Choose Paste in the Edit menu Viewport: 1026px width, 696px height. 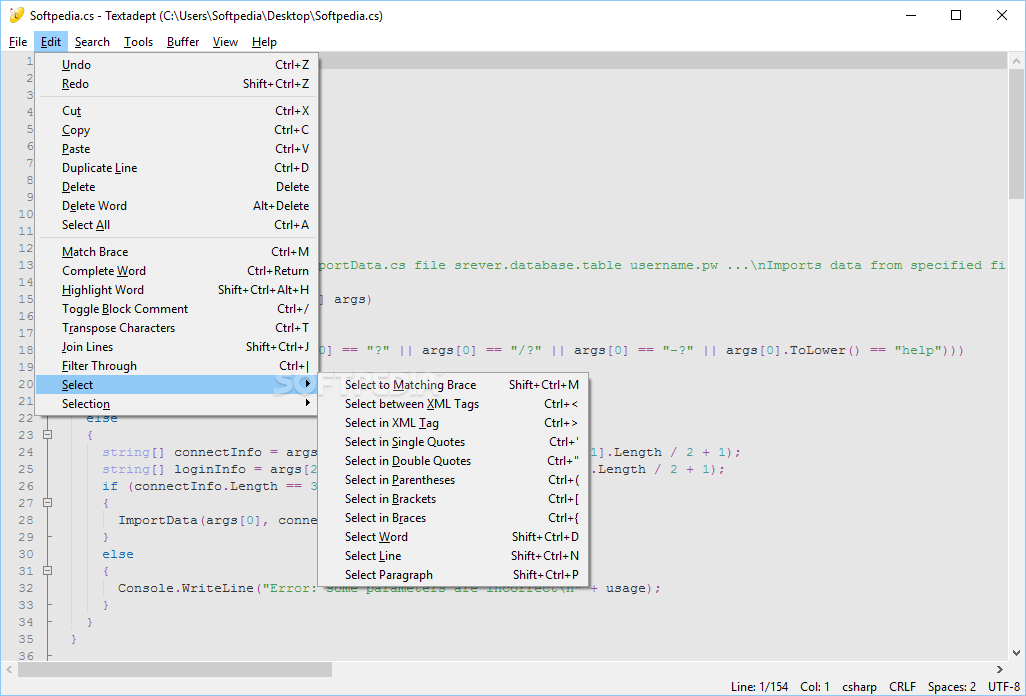(177, 149)
